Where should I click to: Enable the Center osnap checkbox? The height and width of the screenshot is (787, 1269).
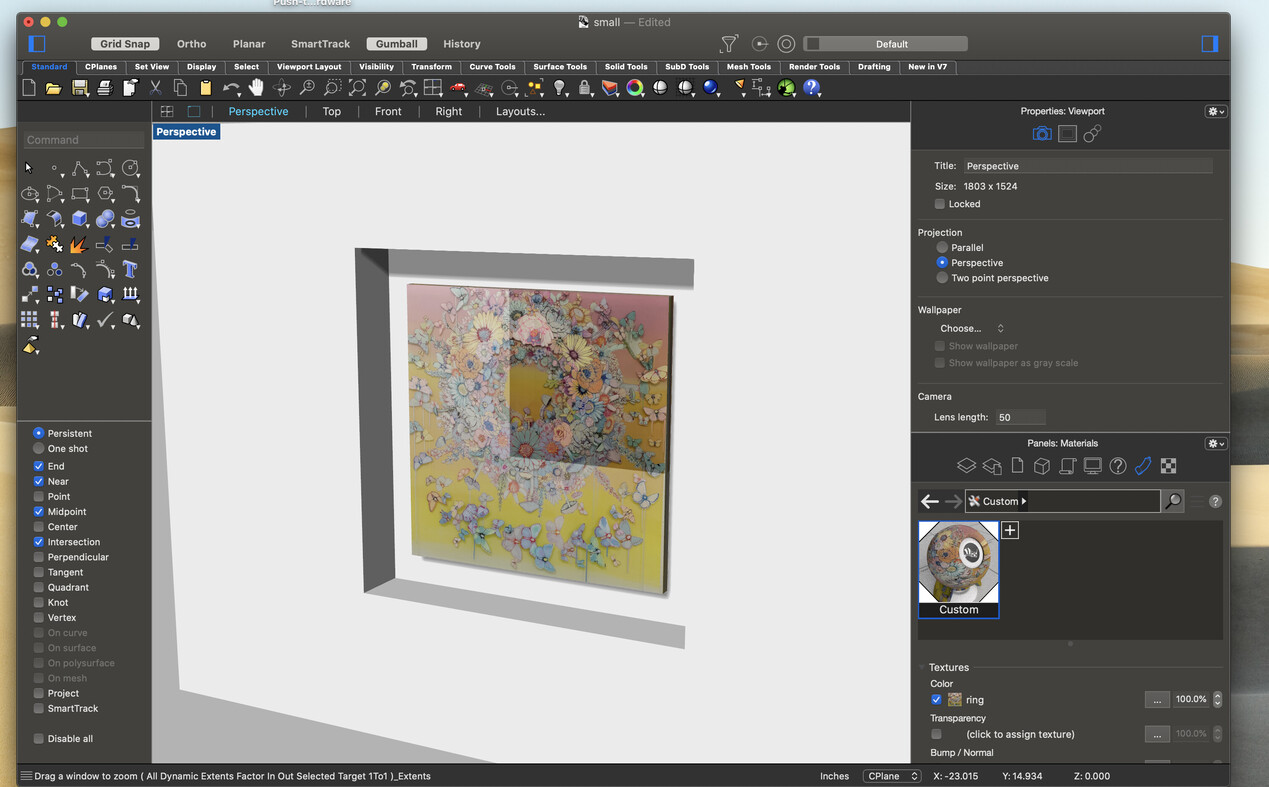click(x=39, y=527)
